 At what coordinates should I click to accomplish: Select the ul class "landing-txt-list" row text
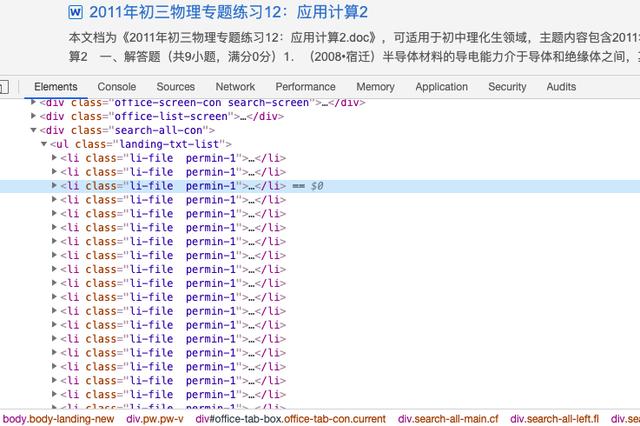tap(141, 144)
